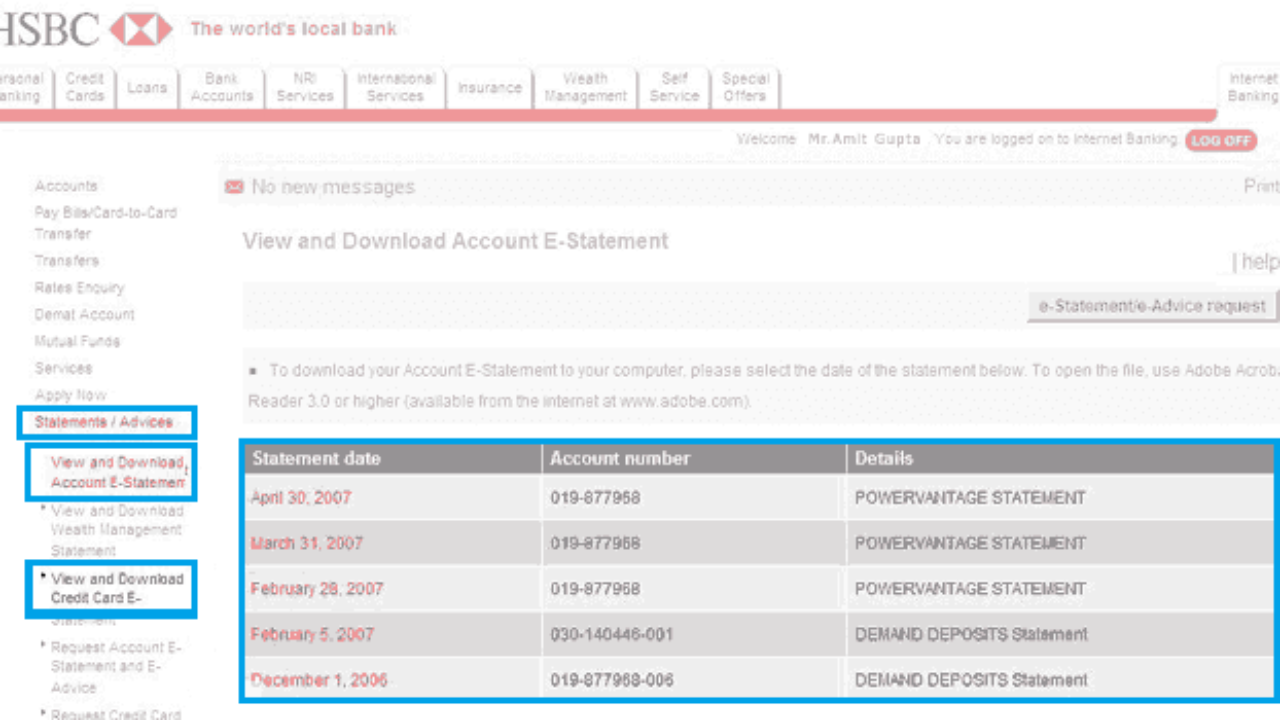This screenshot has width=1280, height=720.
Task: Select Transfers in the sidebar
Action: coord(67,260)
